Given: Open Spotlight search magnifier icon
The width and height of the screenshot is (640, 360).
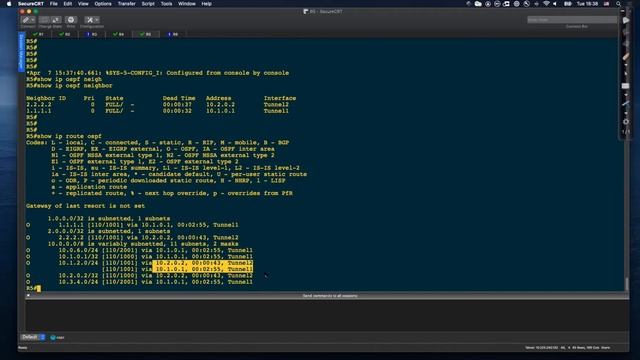Looking at the screenshot, I should pos(619,4).
